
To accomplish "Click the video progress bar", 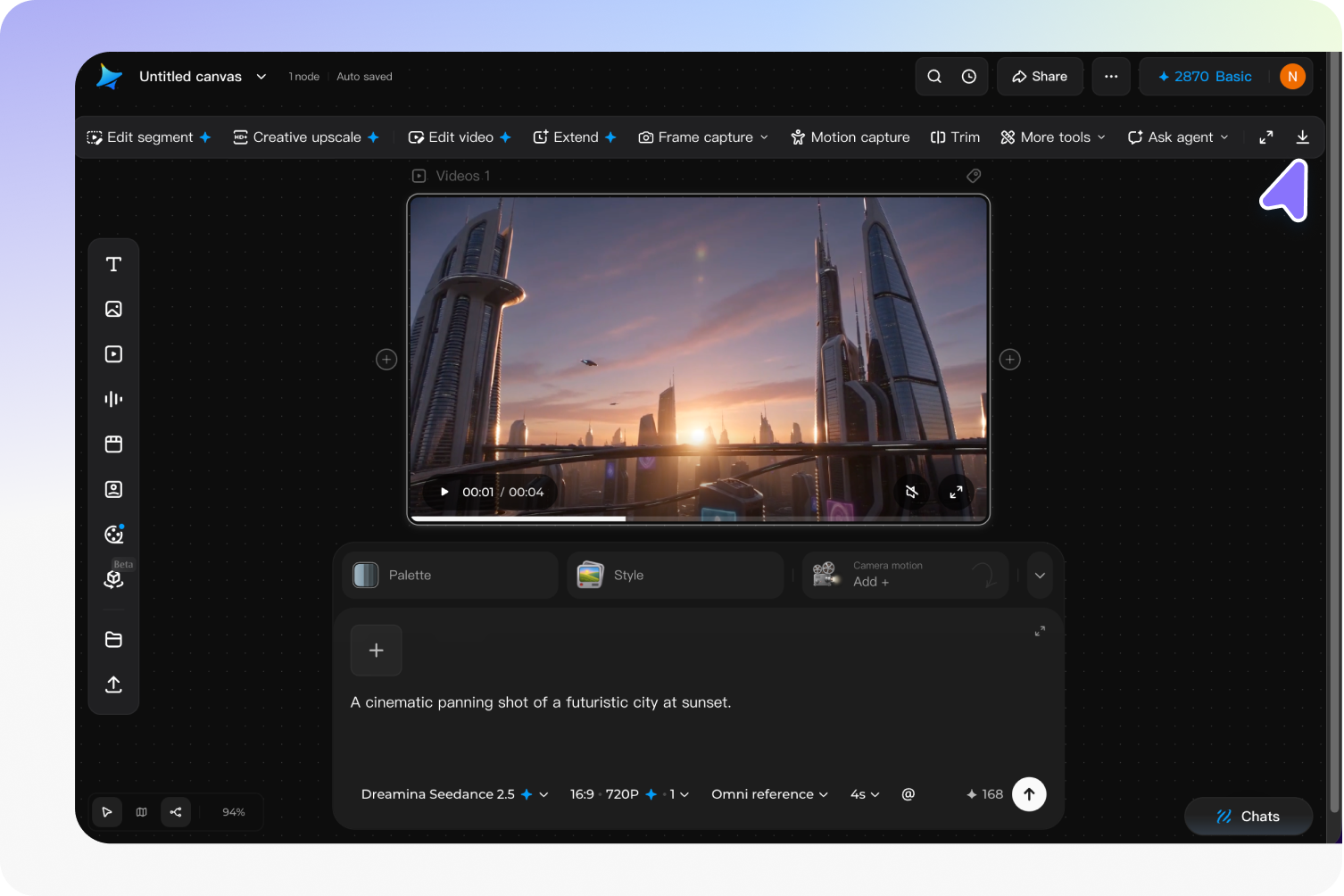I will [699, 519].
